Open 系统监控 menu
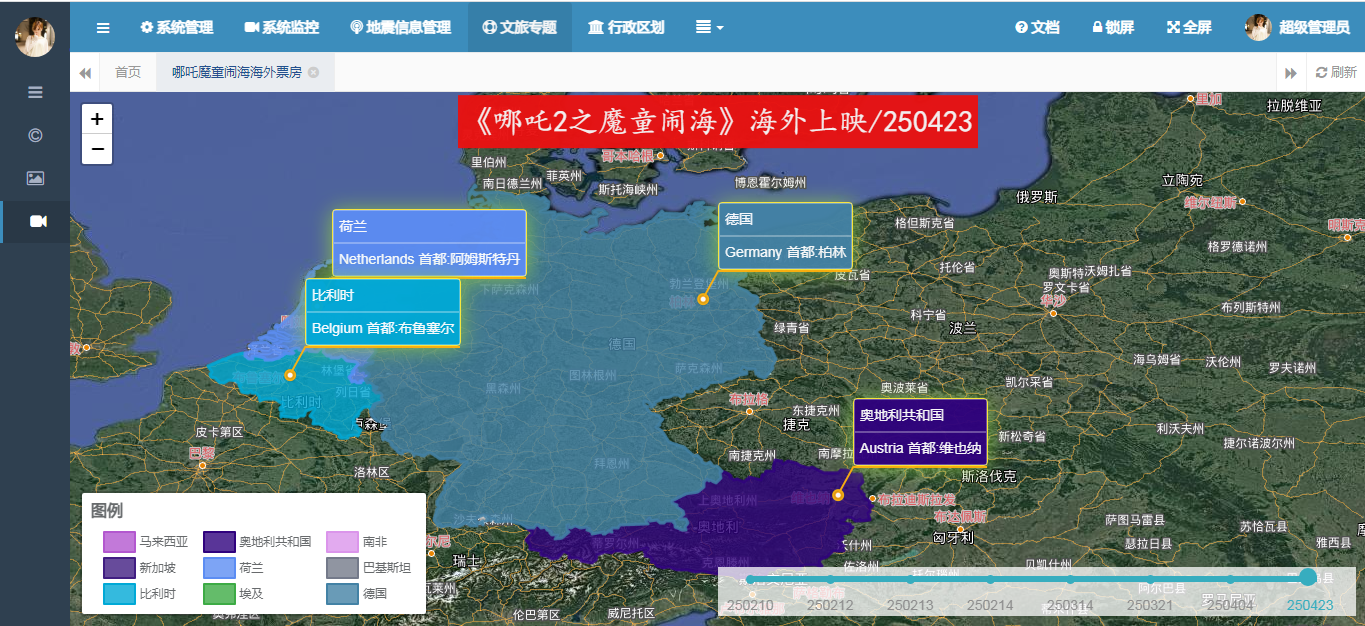Viewport: 1365px width, 626px height. coord(282,28)
